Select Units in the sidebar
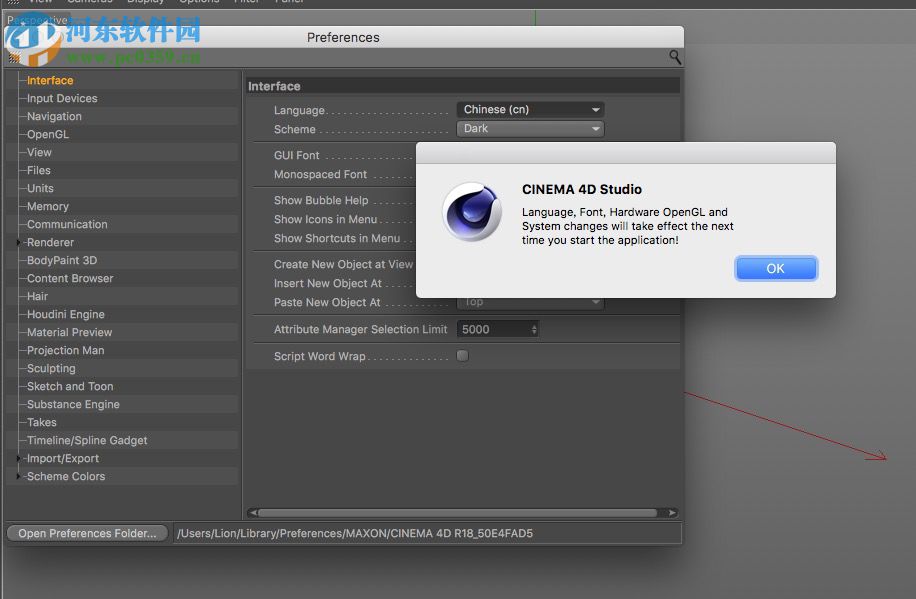Image resolution: width=916 pixels, height=599 pixels. tap(40, 188)
